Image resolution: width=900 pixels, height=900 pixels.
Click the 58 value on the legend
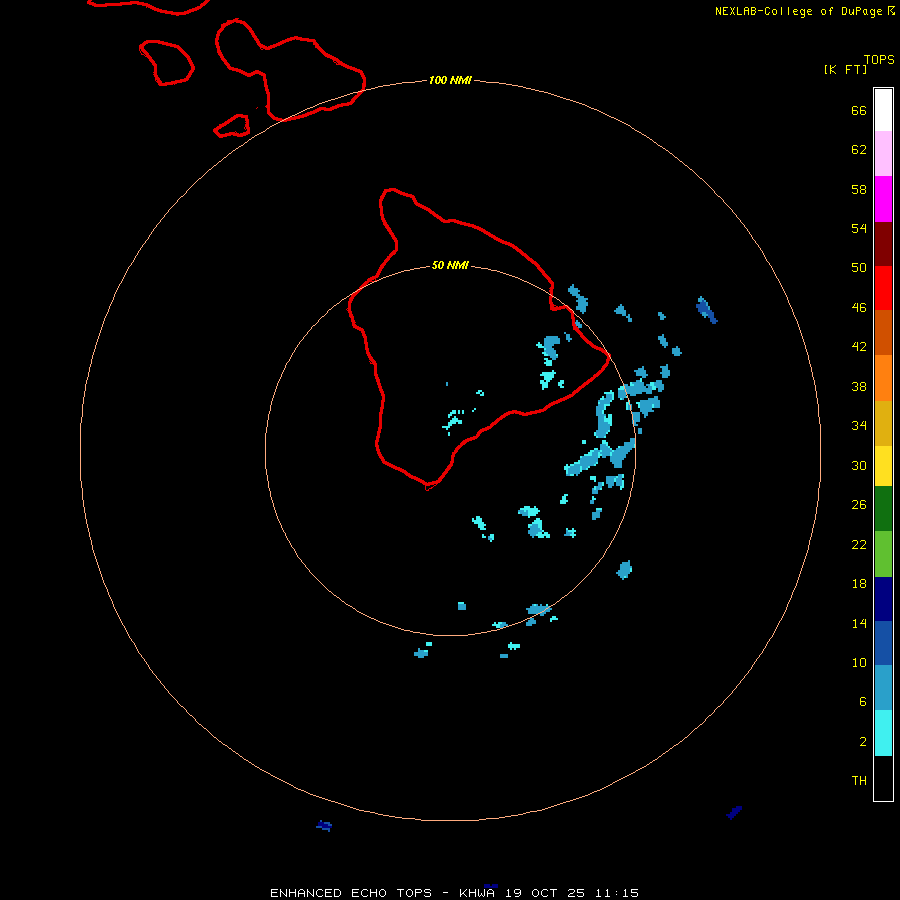click(859, 189)
